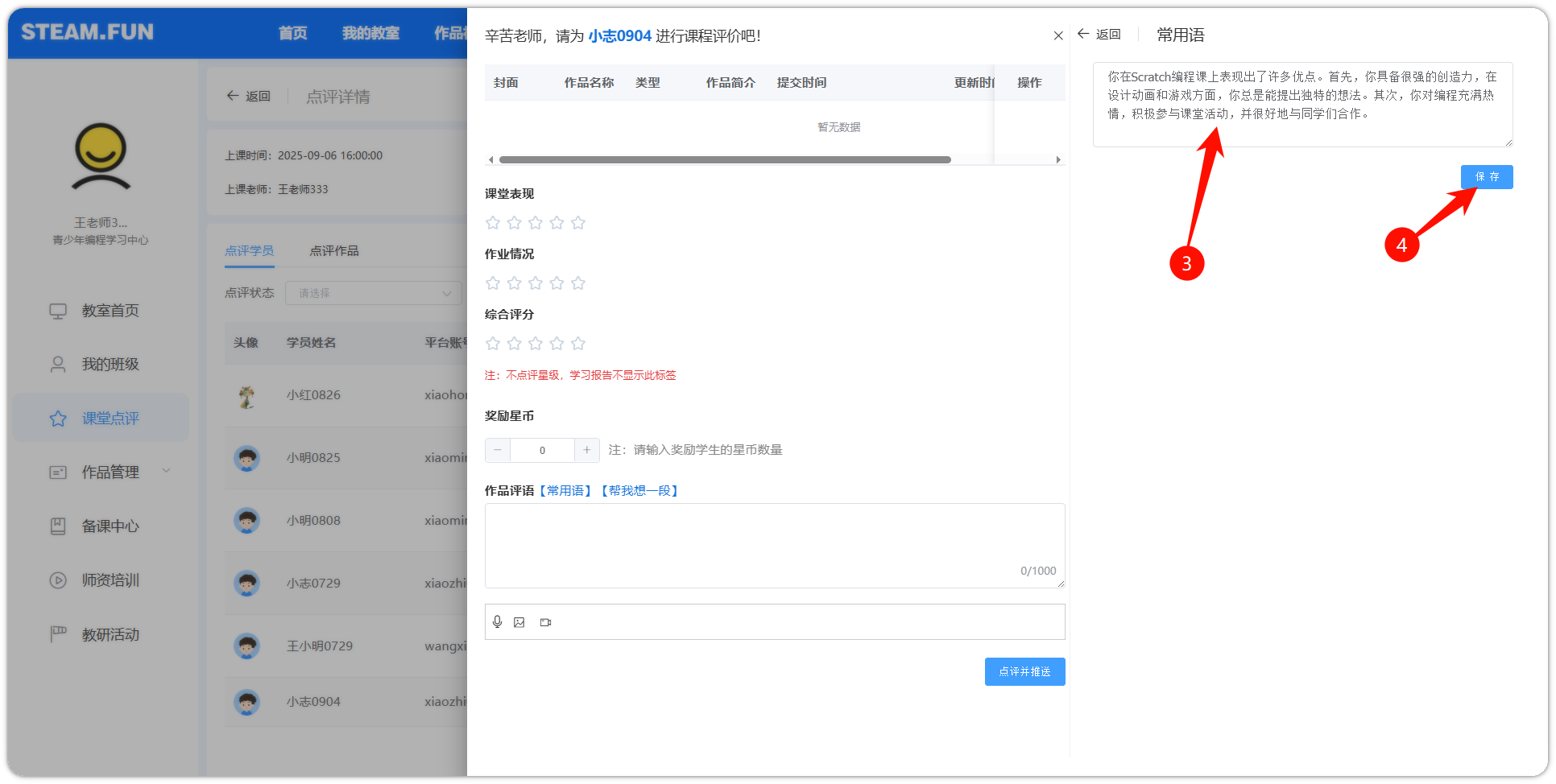
Task: Close the course evaluation dialog
Action: pyautogui.click(x=1058, y=35)
